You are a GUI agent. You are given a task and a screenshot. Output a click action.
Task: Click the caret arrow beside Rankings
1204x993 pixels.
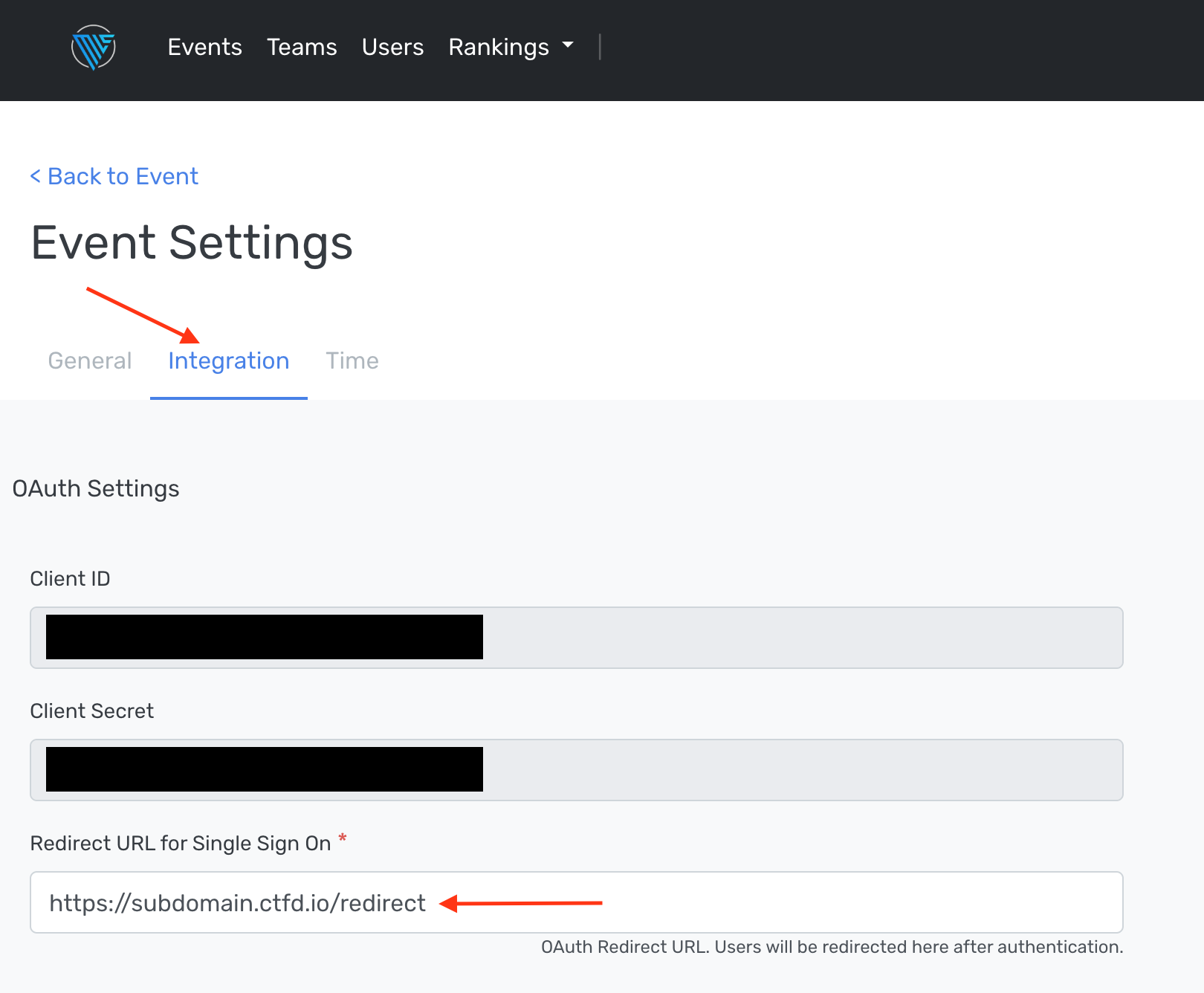coord(569,45)
